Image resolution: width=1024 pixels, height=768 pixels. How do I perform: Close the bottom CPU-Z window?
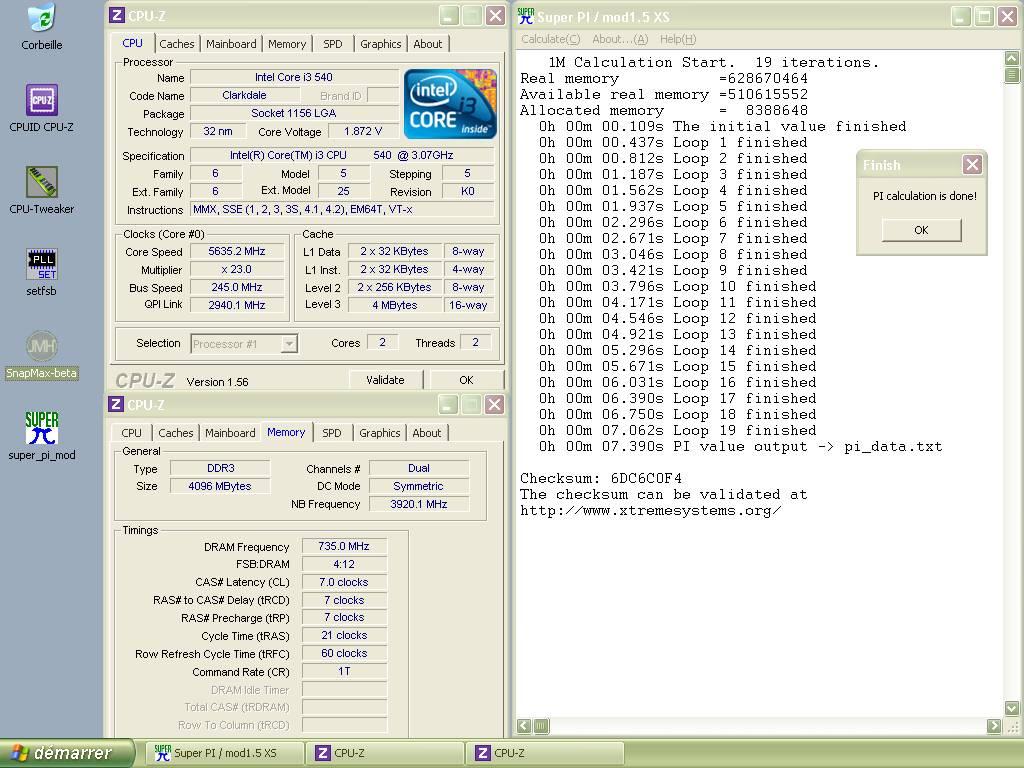pos(494,405)
